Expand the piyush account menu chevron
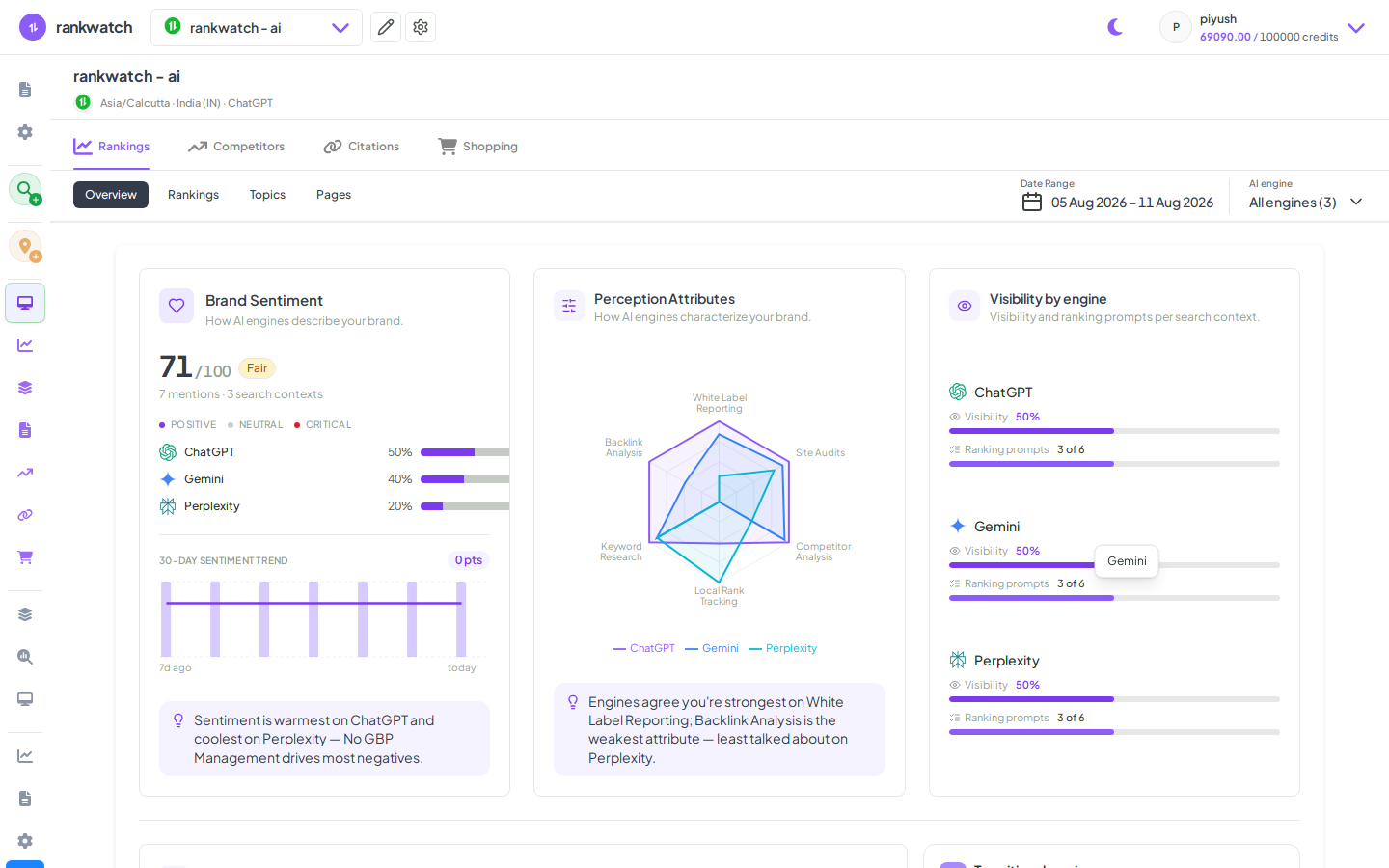Image resolution: width=1389 pixels, height=868 pixels. point(1356,28)
